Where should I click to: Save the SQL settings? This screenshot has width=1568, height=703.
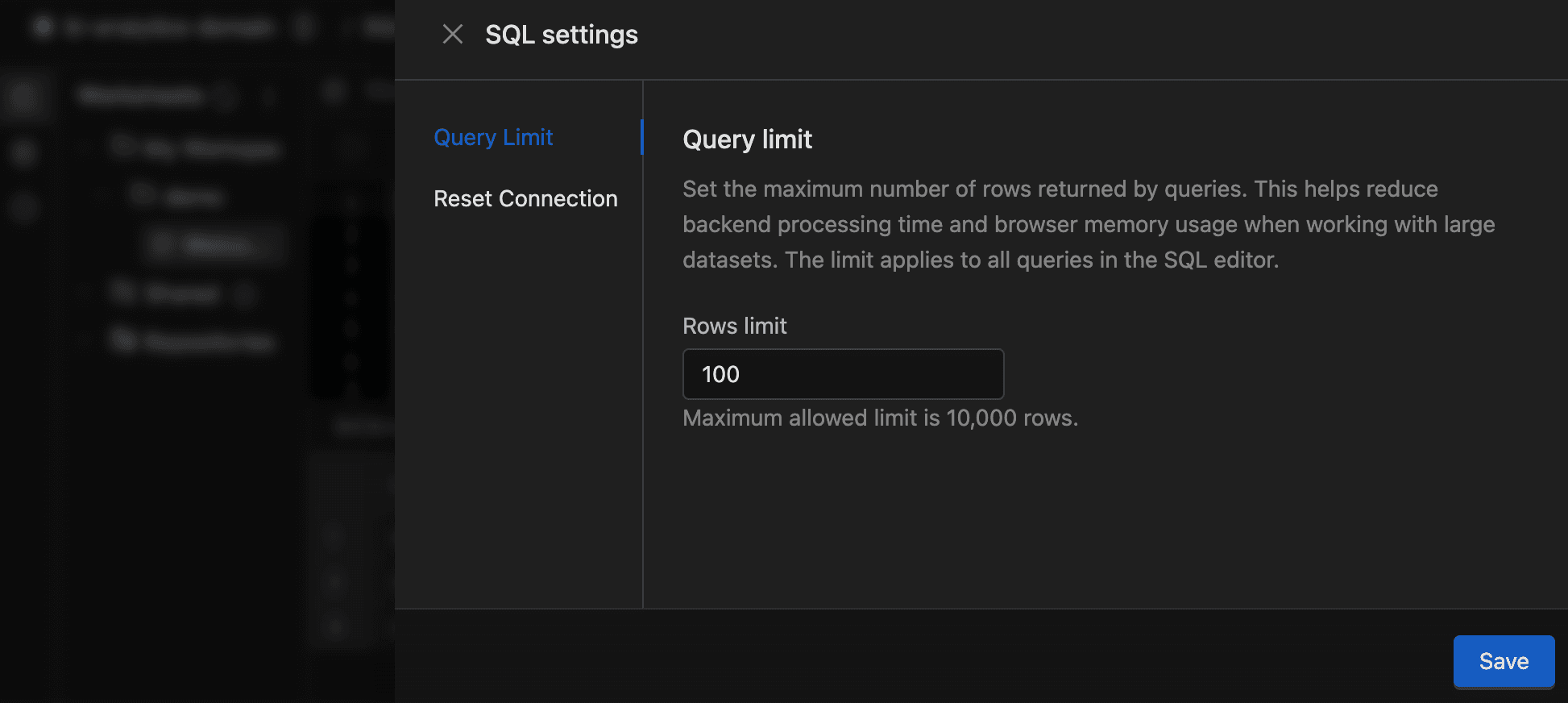tap(1504, 661)
